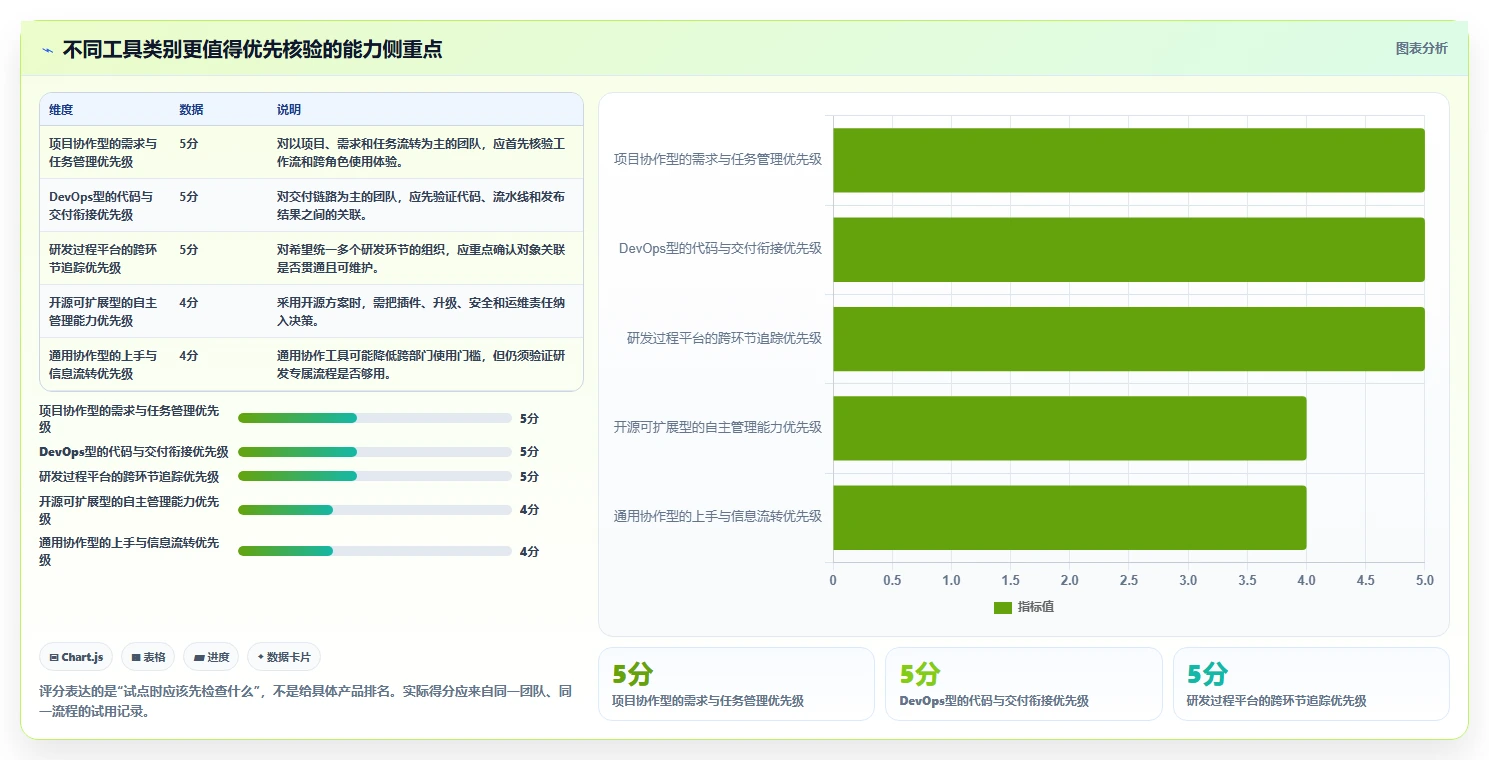Click the 5.0 tick label on the chart's horizontal axis
This screenshot has height=760, width=1489.
(1425, 580)
